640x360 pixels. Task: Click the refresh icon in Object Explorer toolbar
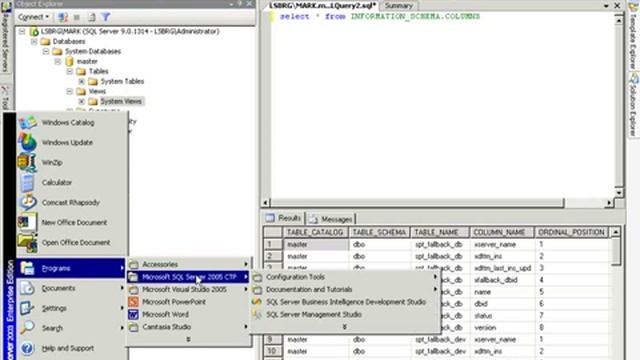point(92,17)
